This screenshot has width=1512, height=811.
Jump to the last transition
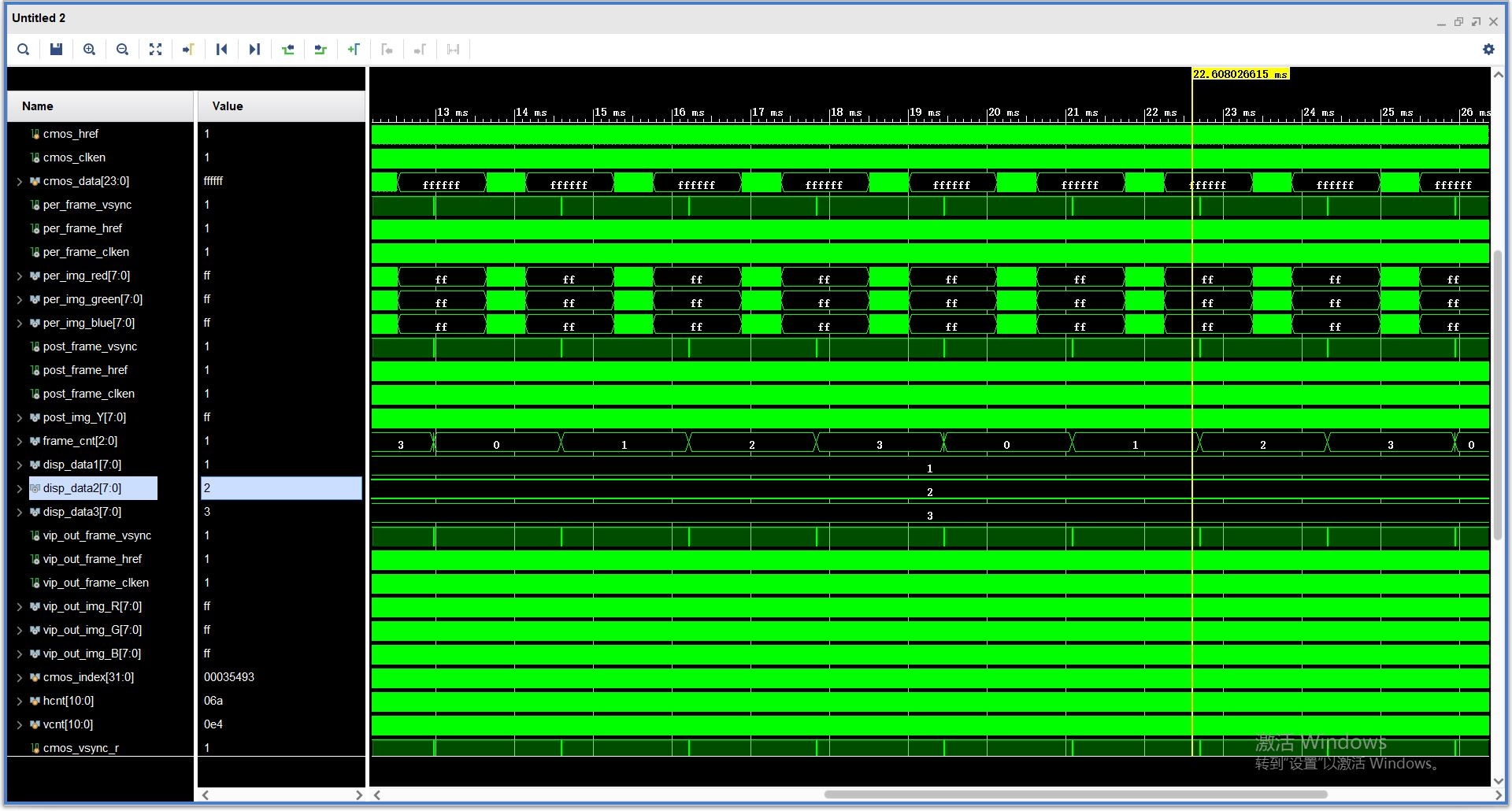pos(254,49)
